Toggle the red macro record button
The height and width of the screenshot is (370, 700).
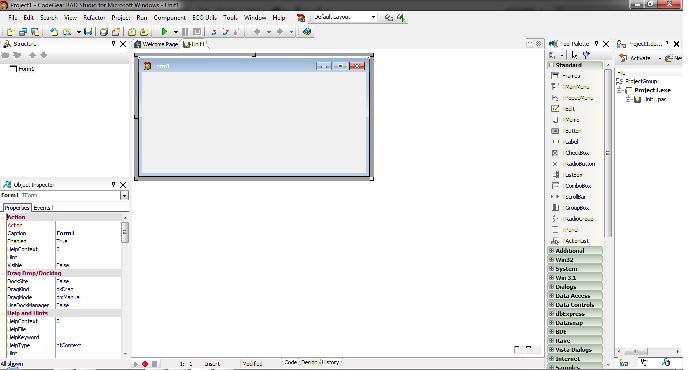pos(145,364)
